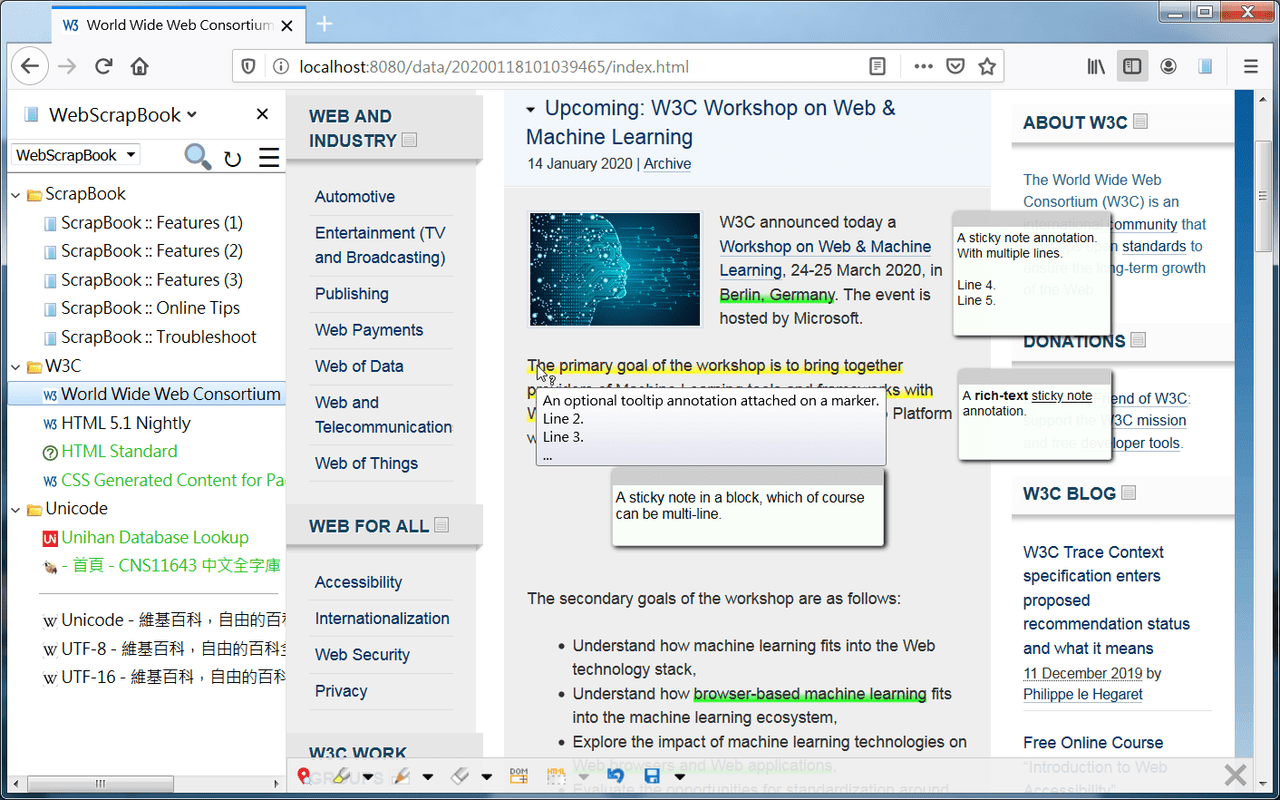This screenshot has width=1280, height=800.
Task: Click the HTML editor tool icon
Action: point(556,775)
